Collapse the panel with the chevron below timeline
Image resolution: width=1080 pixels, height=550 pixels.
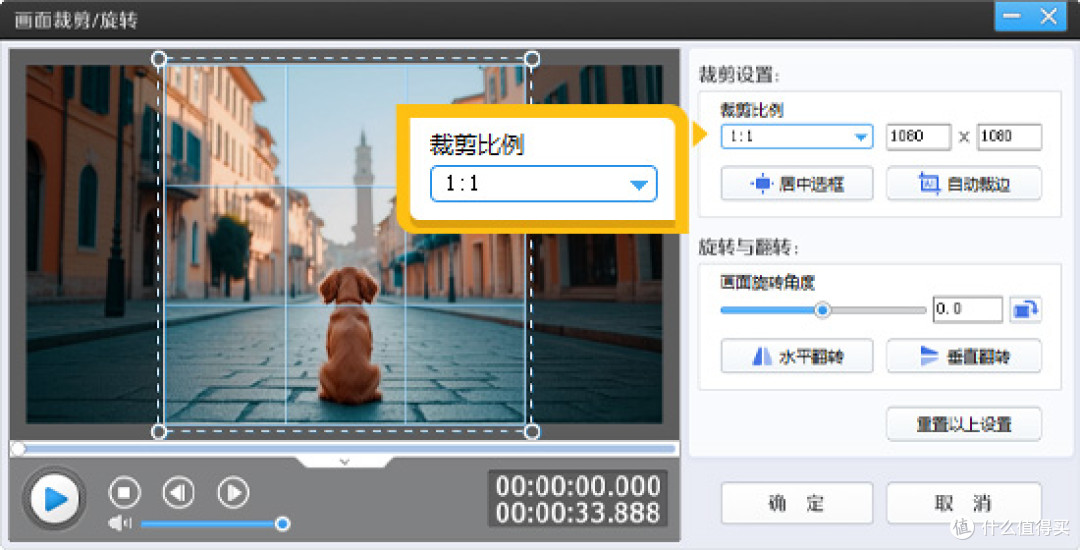[x=345, y=461]
